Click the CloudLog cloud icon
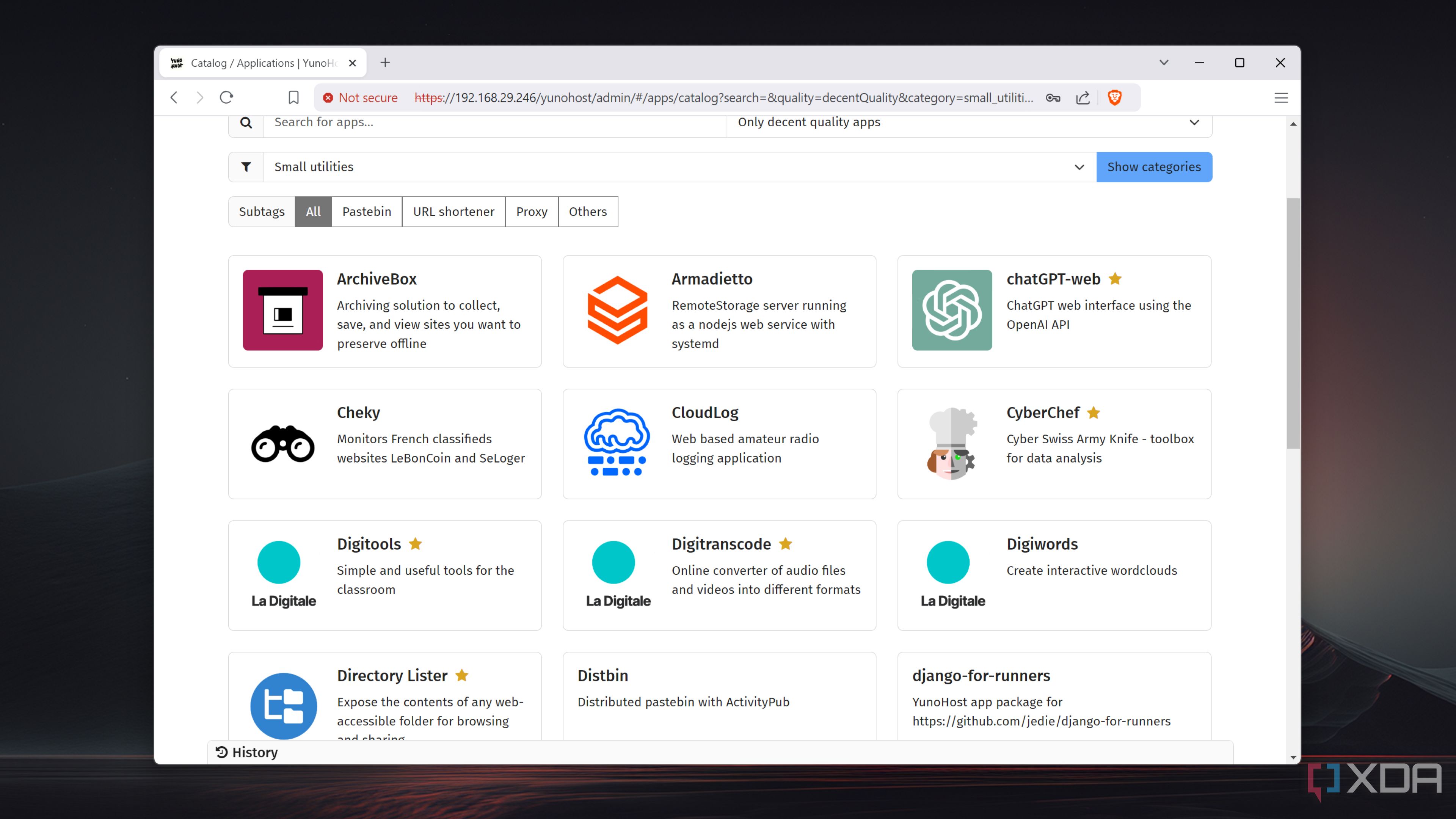 click(617, 442)
